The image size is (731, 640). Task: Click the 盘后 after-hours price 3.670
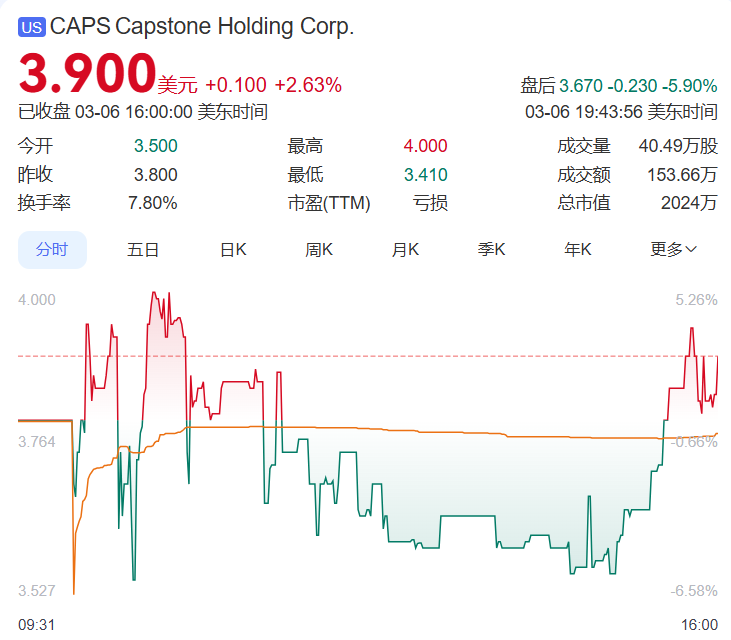click(581, 86)
